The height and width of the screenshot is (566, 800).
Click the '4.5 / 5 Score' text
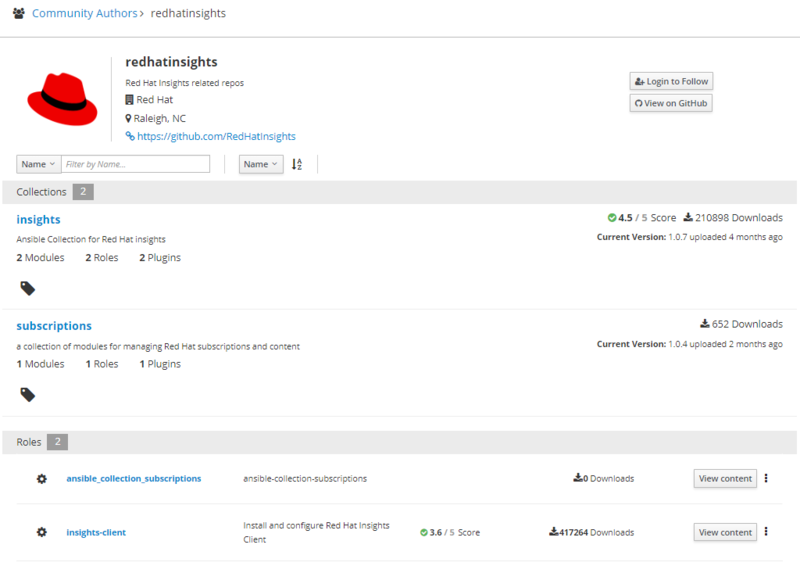coord(647,218)
